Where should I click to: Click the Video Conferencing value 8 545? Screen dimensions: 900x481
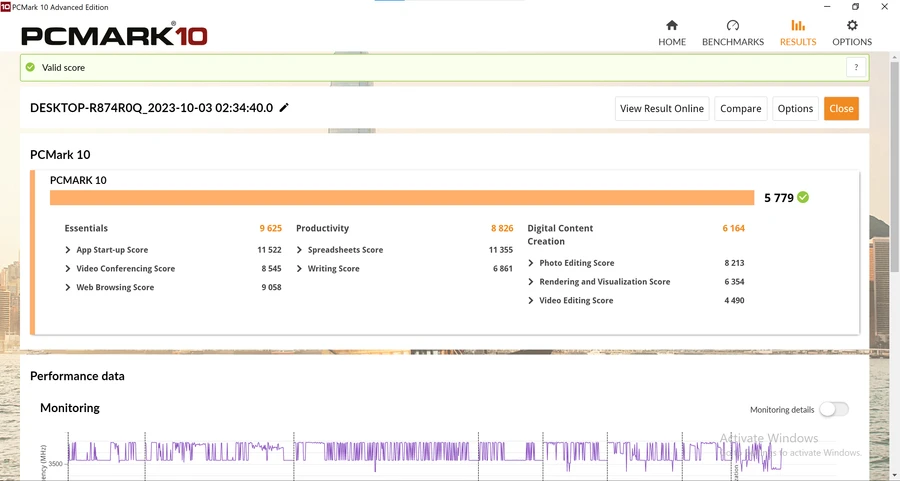coord(271,269)
